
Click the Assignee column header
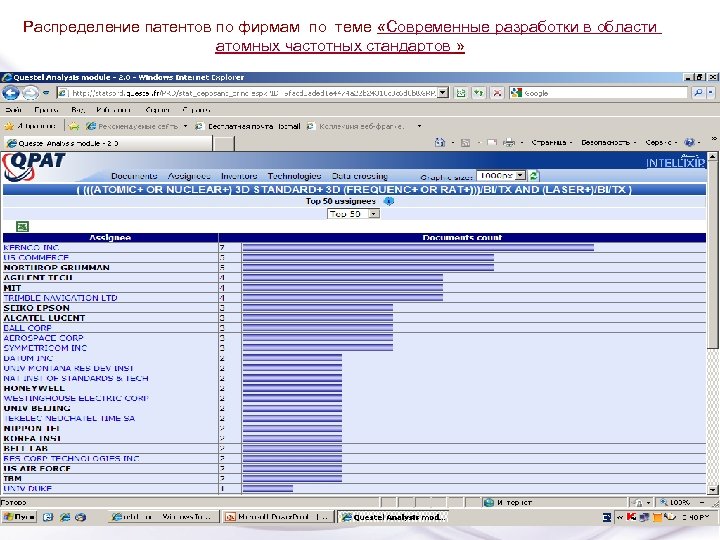pos(110,237)
